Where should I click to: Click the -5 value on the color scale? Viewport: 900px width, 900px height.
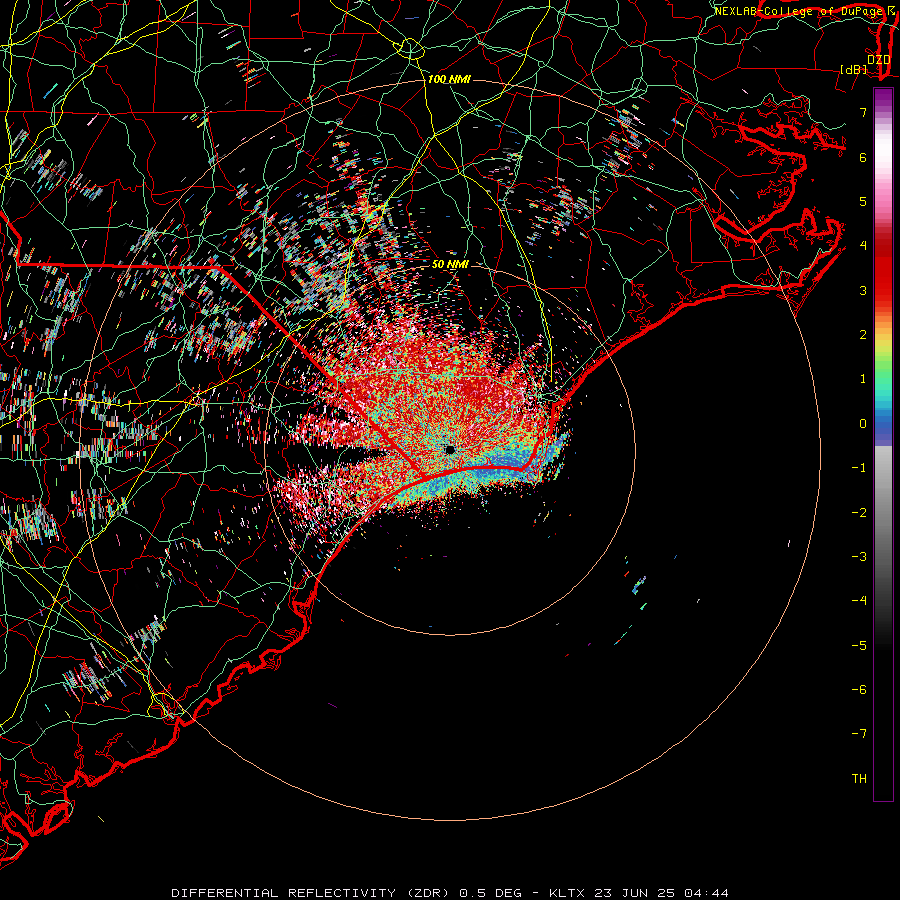[859, 646]
